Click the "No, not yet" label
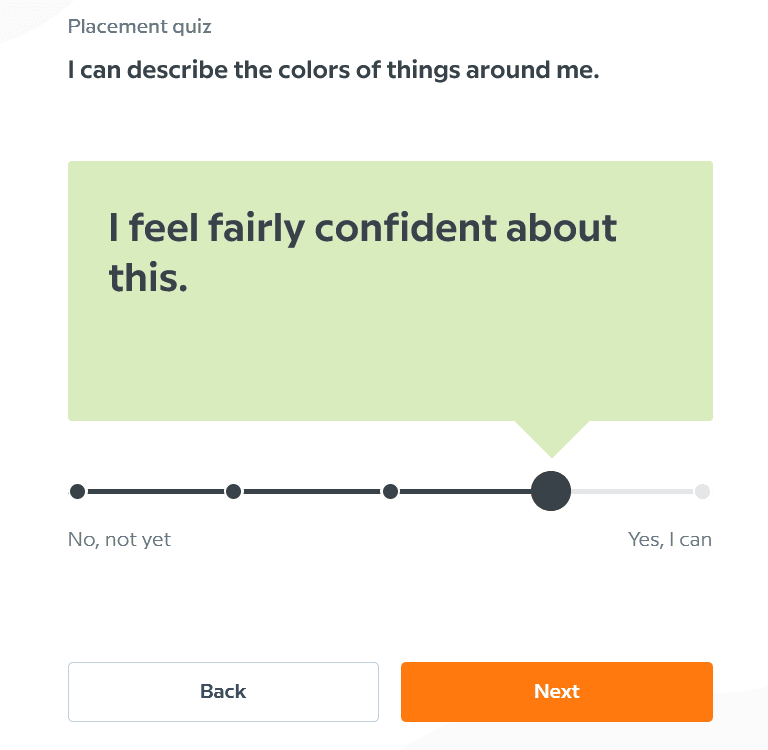Screen dimensions: 768x750 point(119,540)
